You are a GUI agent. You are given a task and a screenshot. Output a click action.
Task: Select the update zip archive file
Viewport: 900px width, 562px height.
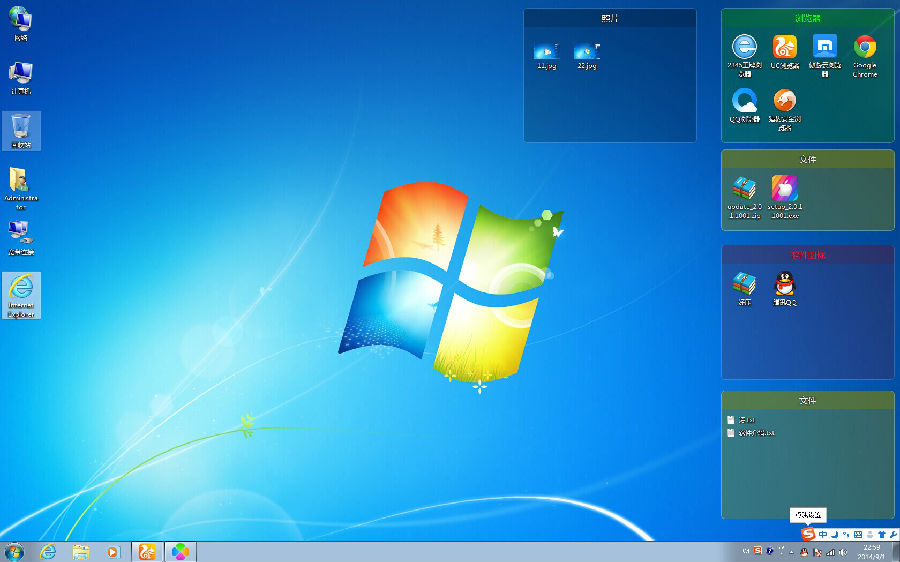744,197
